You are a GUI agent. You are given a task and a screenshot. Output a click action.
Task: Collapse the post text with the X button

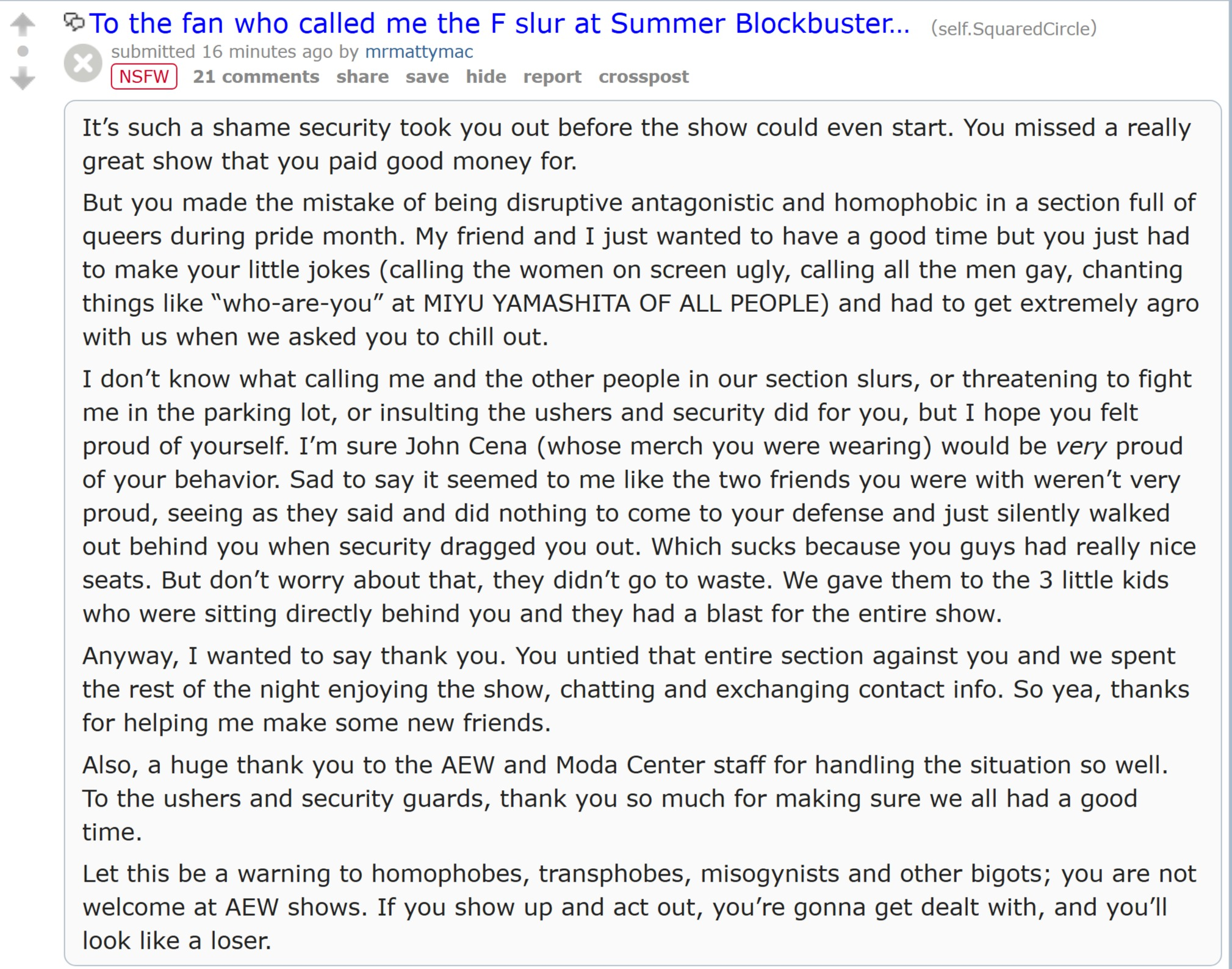[83, 63]
